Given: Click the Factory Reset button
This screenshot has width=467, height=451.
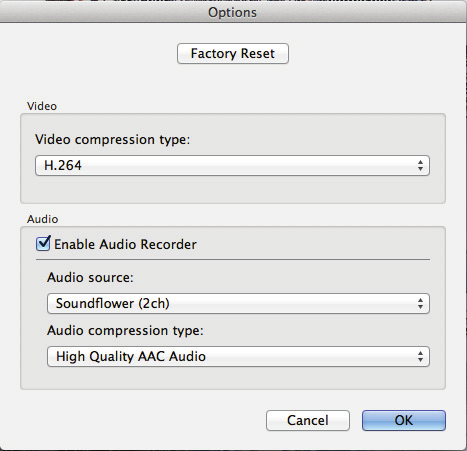Looking at the screenshot, I should (233, 53).
